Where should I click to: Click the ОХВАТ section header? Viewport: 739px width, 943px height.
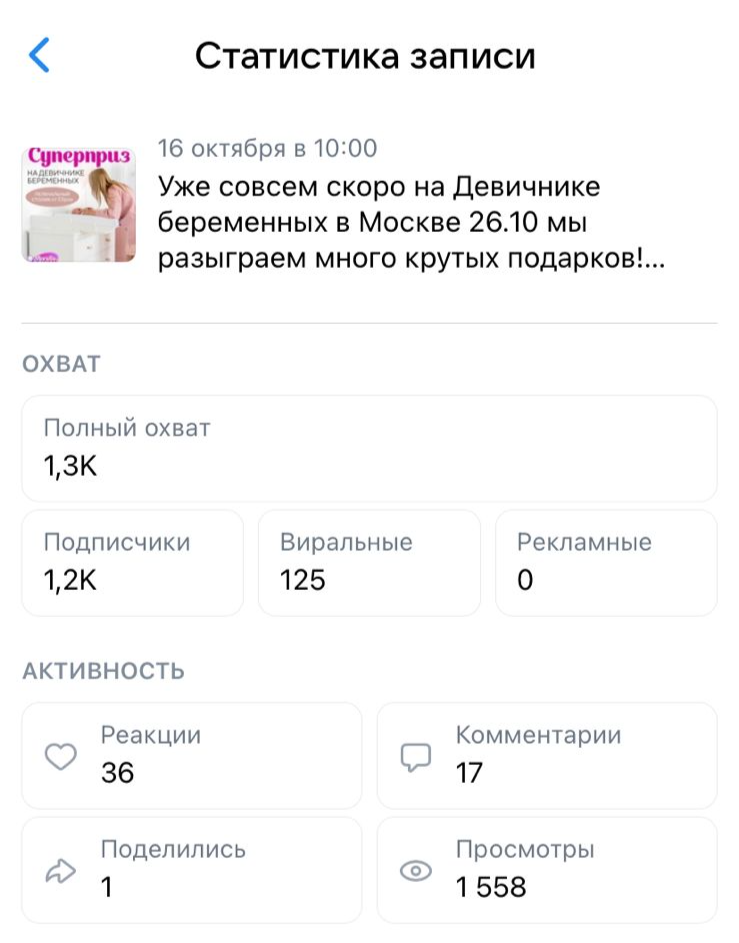(x=61, y=364)
